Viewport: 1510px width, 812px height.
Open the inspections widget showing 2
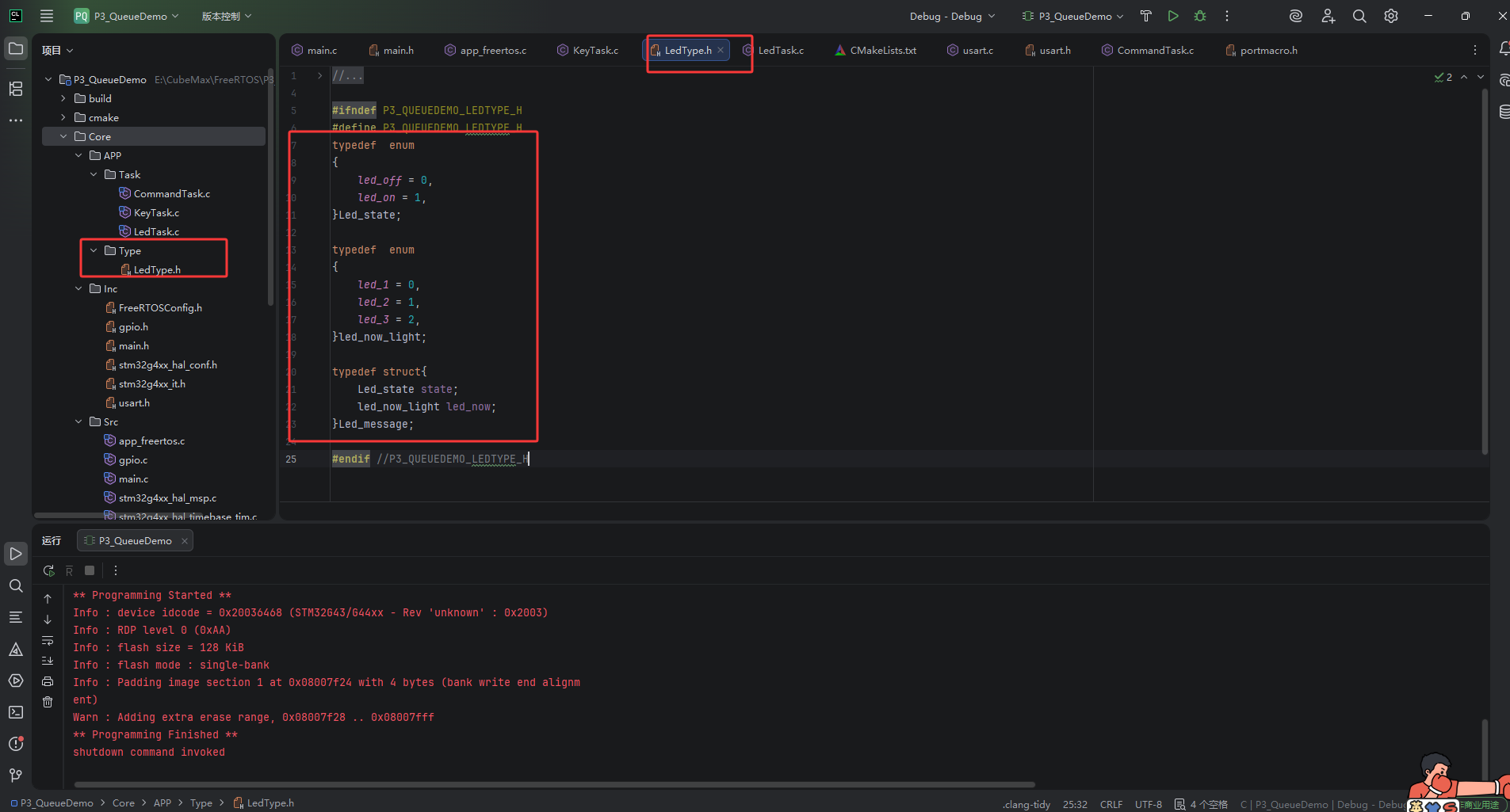pyautogui.click(x=1443, y=77)
